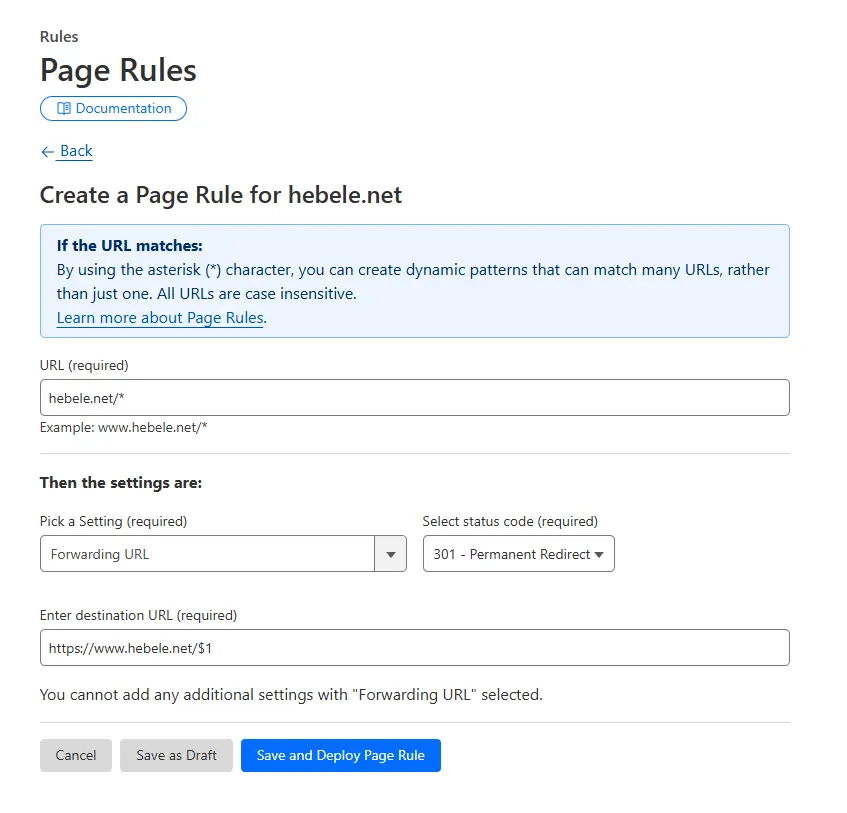
Task: Focus the destination URL input field
Action: pyautogui.click(x=414, y=647)
